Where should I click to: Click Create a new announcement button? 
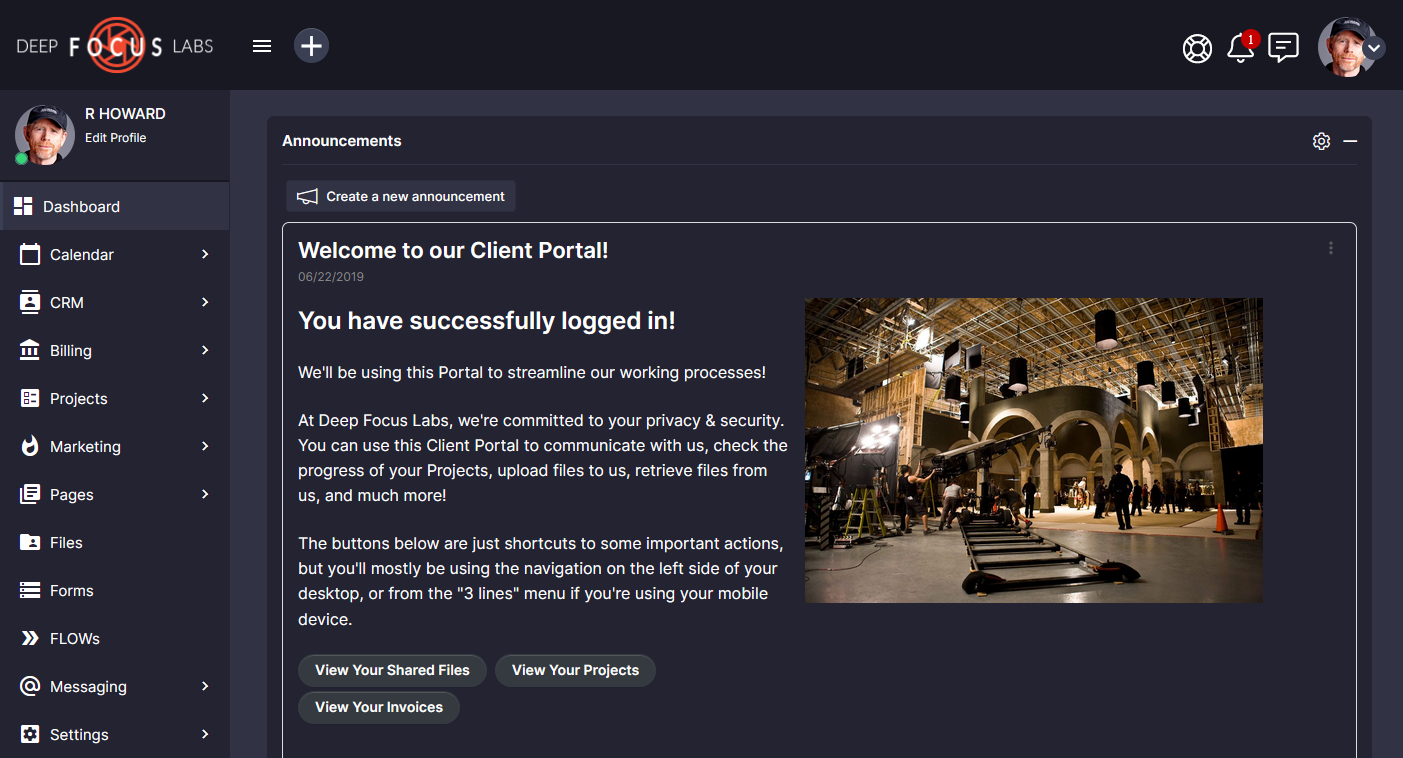pos(401,196)
